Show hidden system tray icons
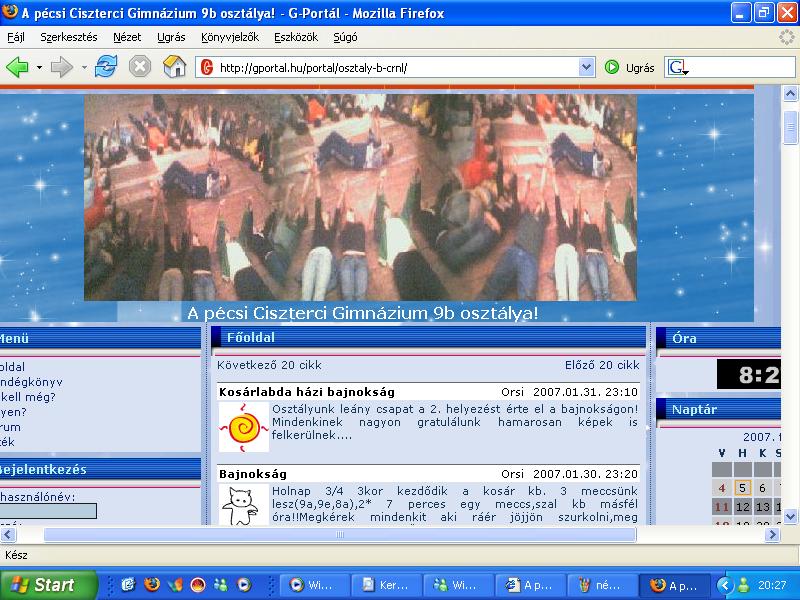The image size is (800, 600). coord(724,585)
